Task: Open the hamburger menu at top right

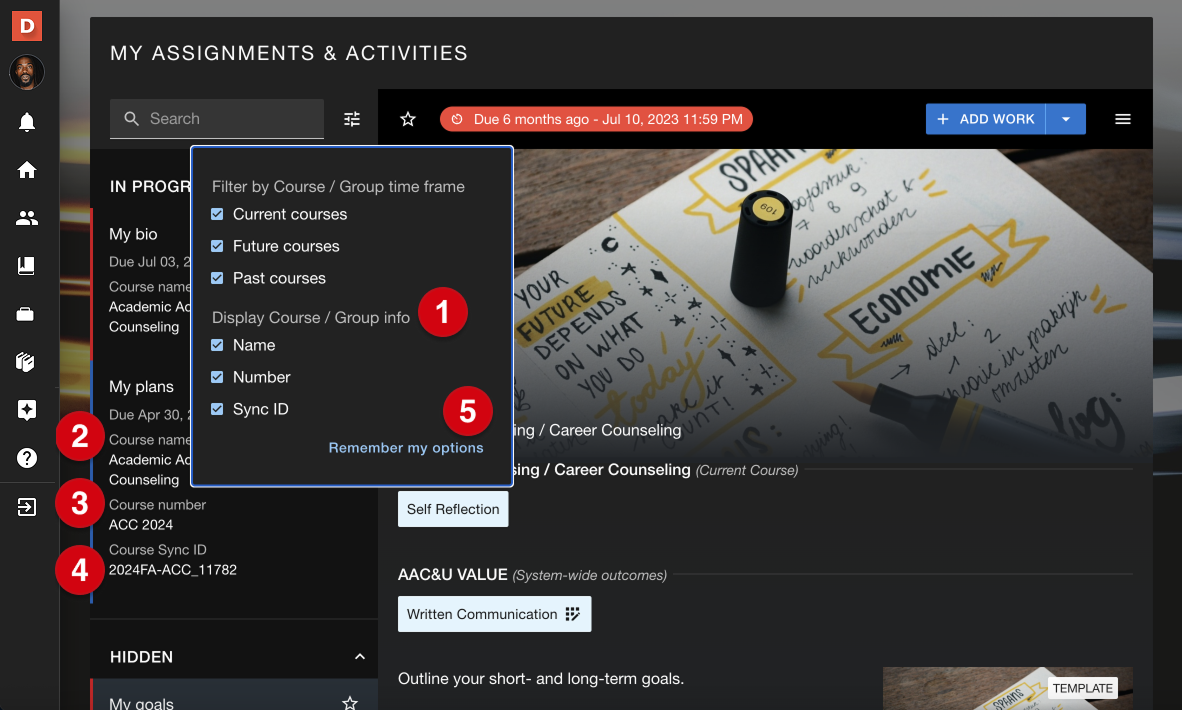Action: pyautogui.click(x=1122, y=119)
